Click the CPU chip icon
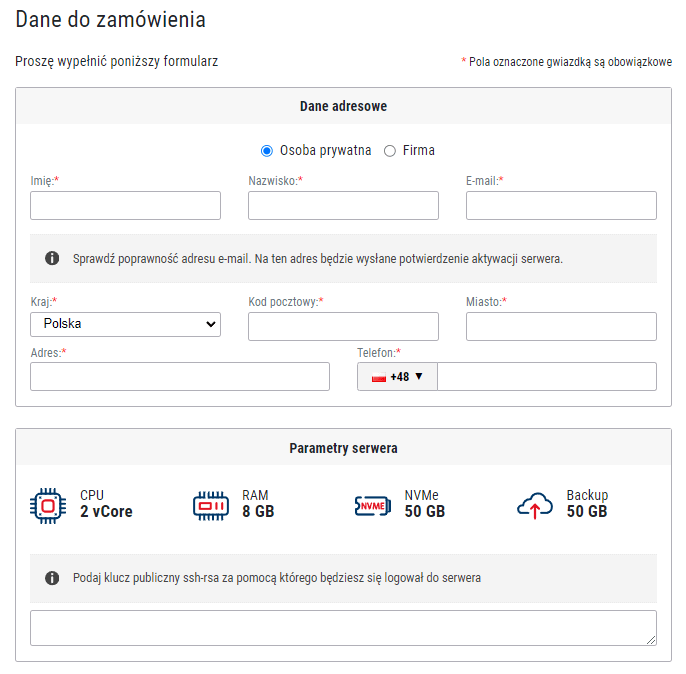The height and width of the screenshot is (674, 686). pos(48,506)
